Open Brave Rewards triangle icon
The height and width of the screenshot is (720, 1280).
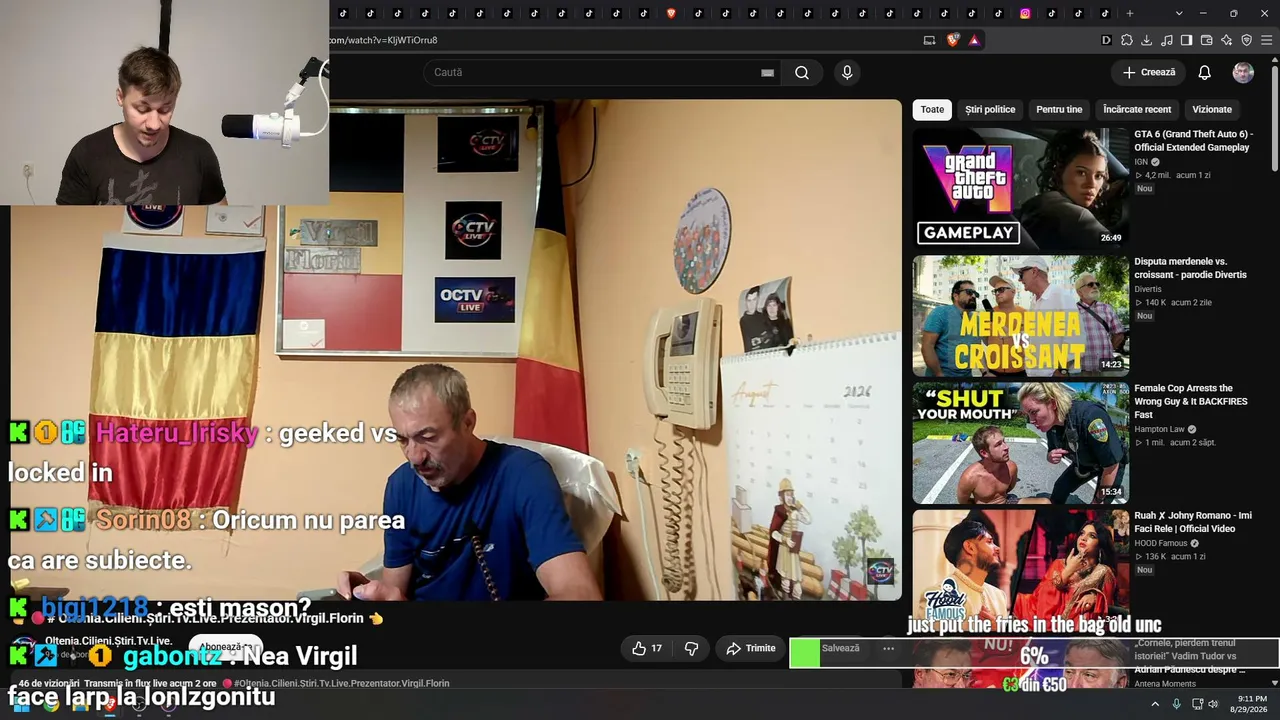(974, 40)
